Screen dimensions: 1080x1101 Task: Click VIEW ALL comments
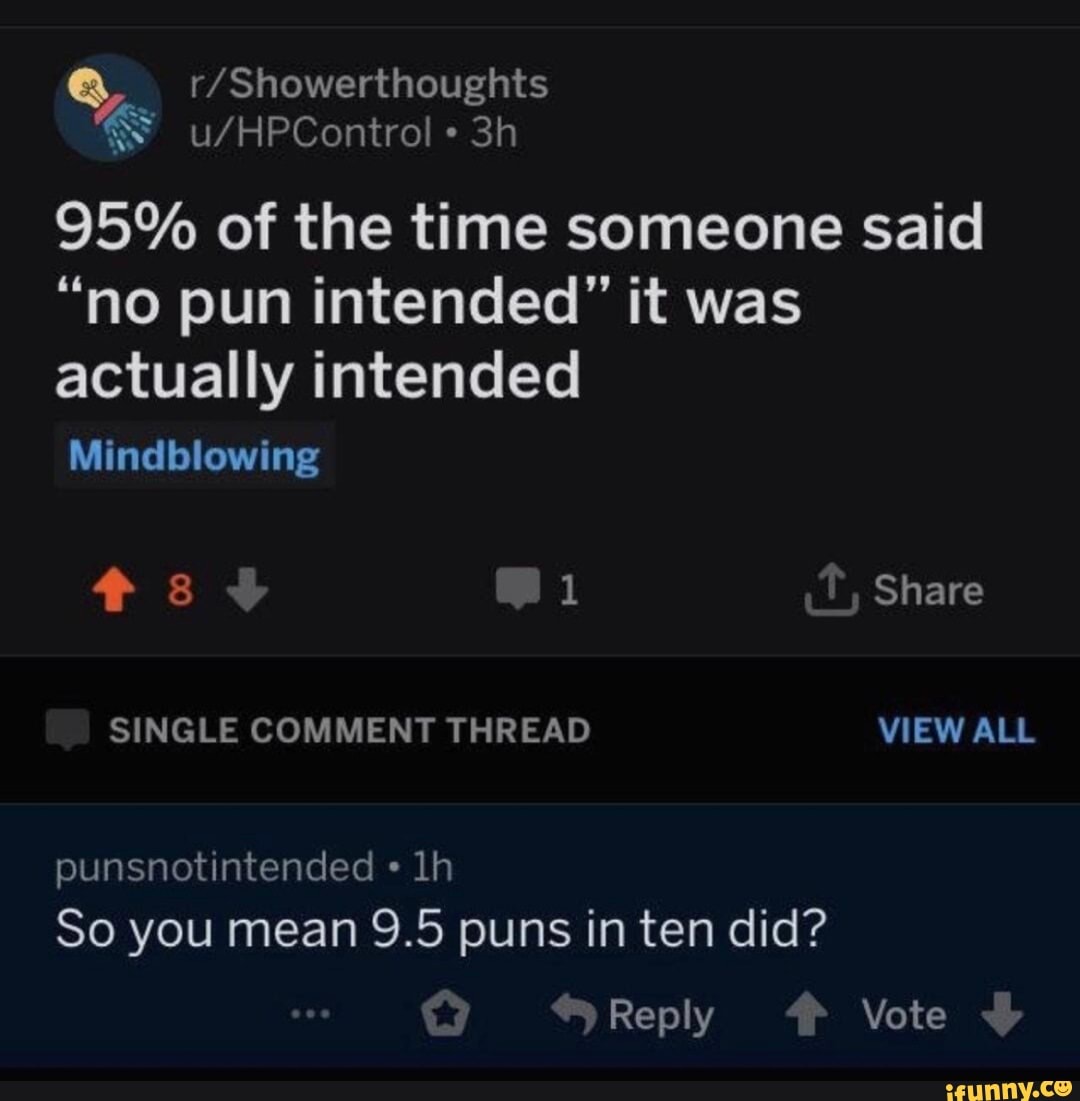pos(955,731)
